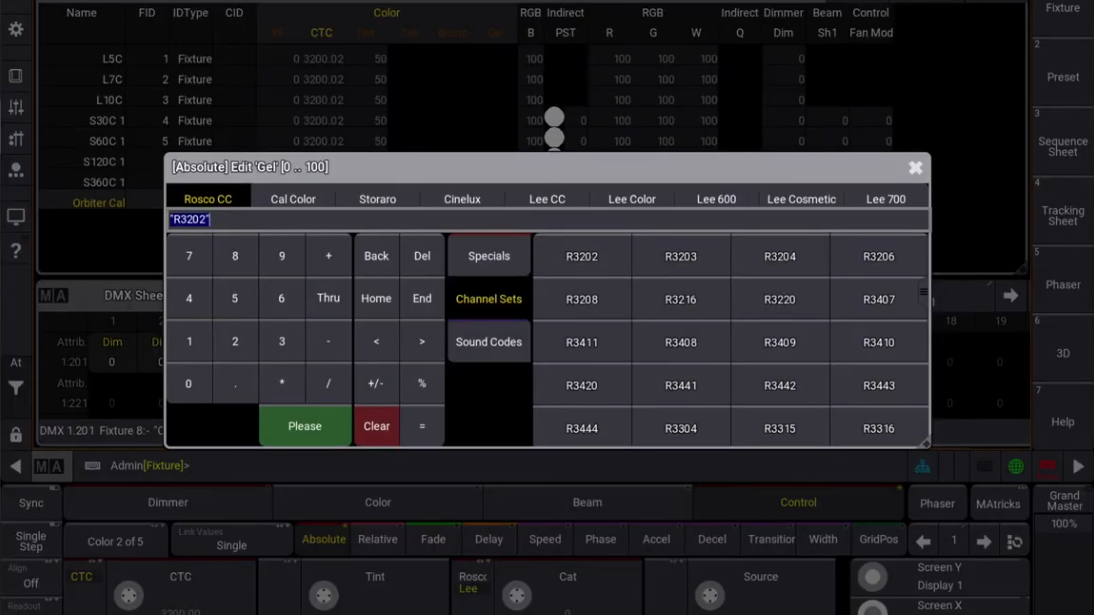Open the Link Values Single selector

[231, 542]
